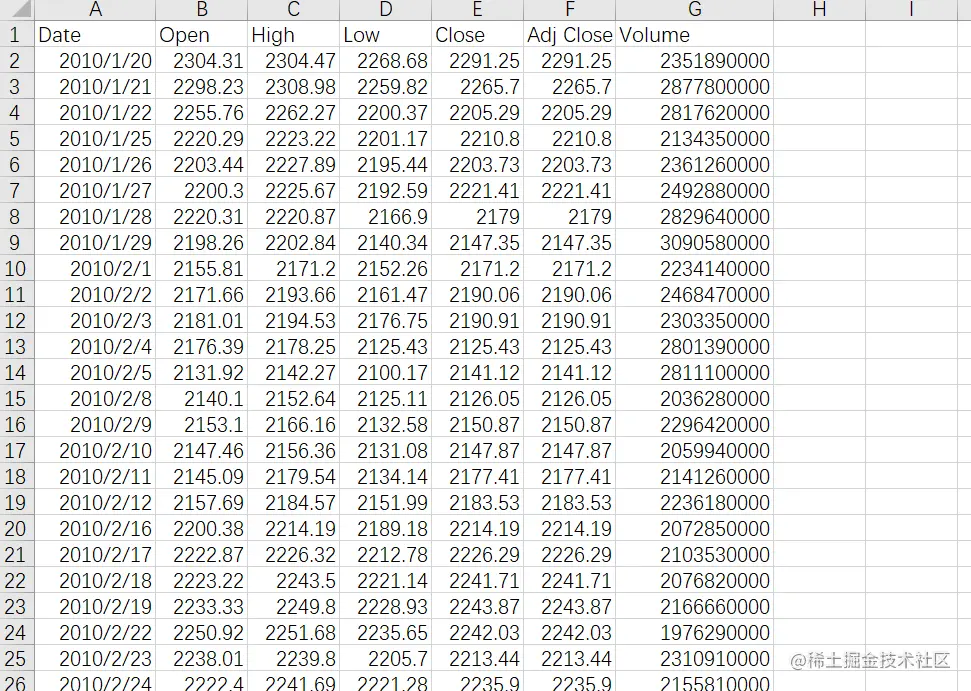
Task: Select column D header
Action: (x=386, y=9)
